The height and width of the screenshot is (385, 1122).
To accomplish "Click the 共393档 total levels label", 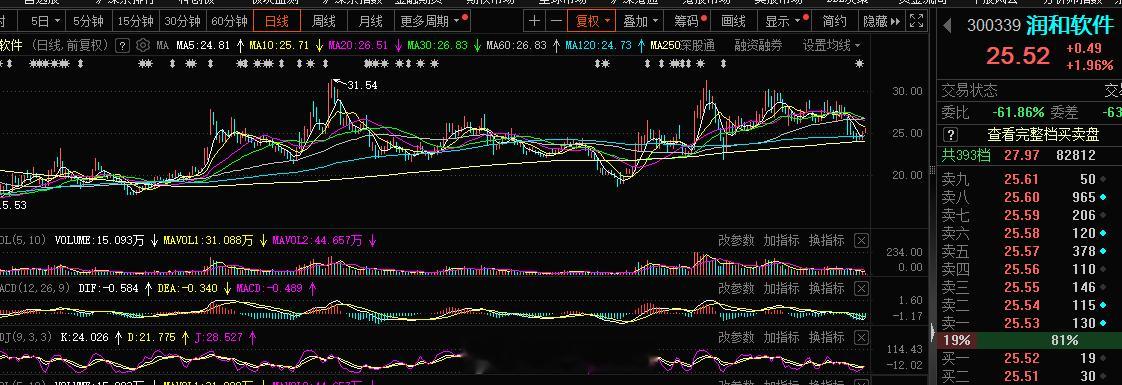I will coord(965,155).
